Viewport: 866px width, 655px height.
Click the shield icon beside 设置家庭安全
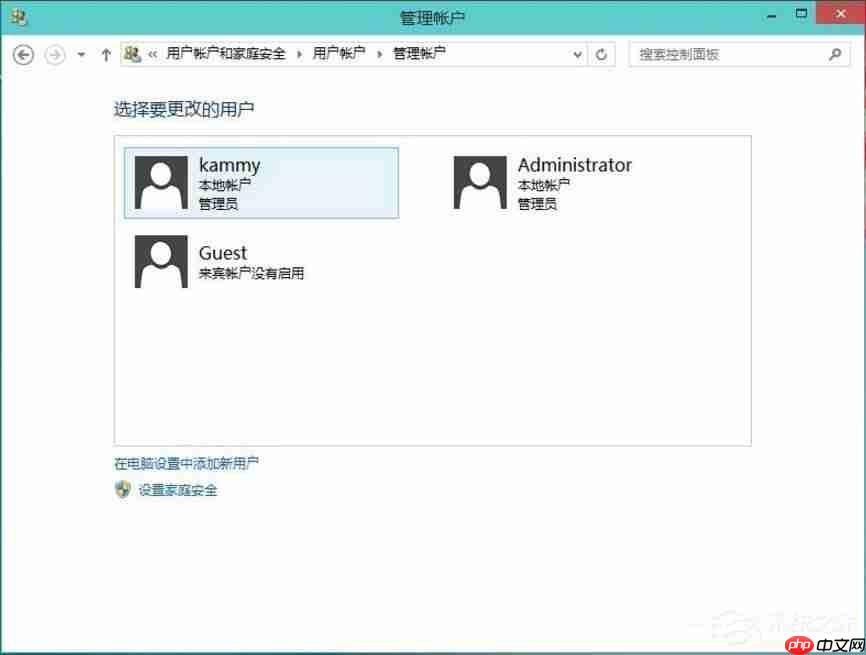point(123,490)
